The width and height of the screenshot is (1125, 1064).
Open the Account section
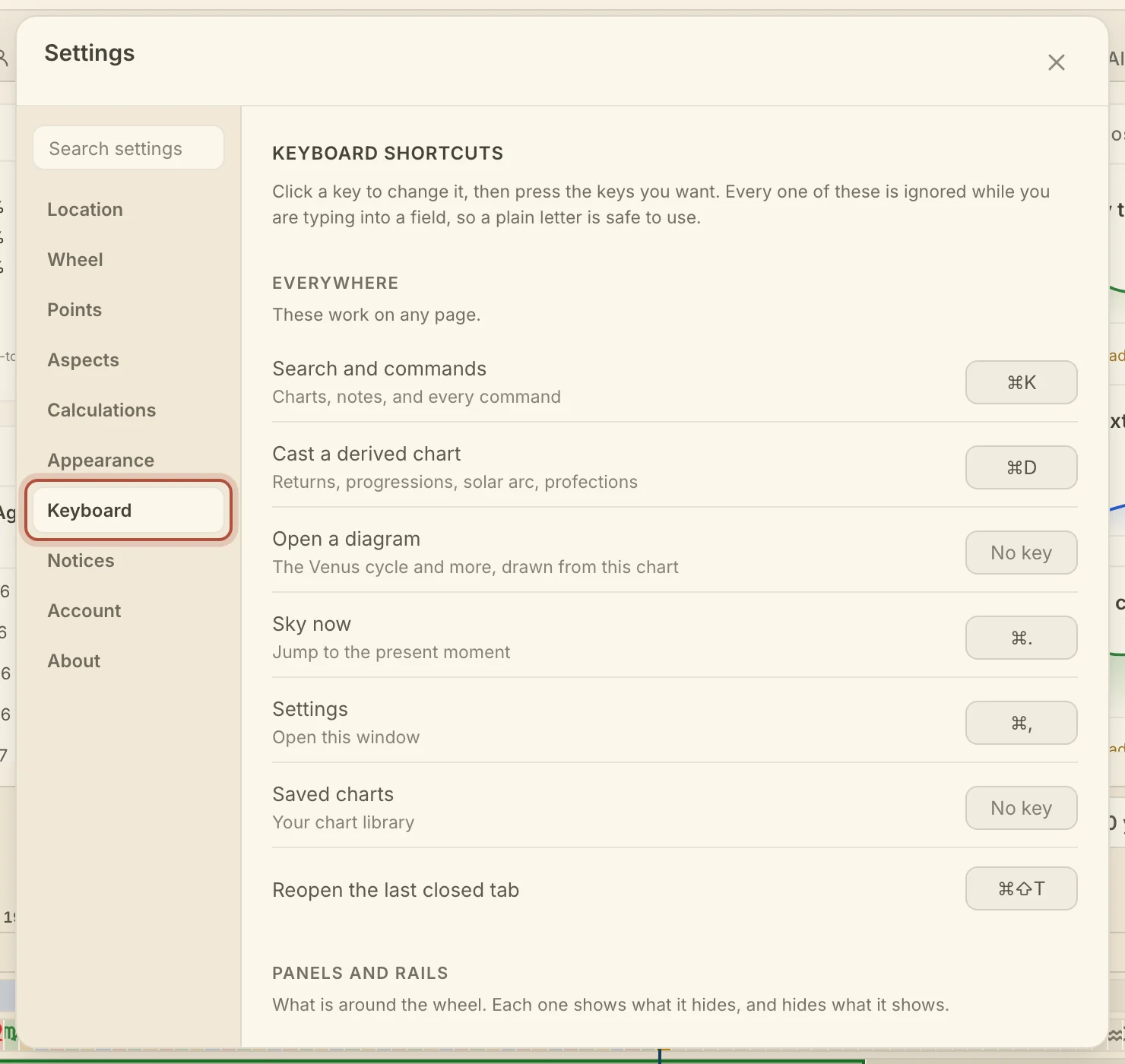[128, 611]
